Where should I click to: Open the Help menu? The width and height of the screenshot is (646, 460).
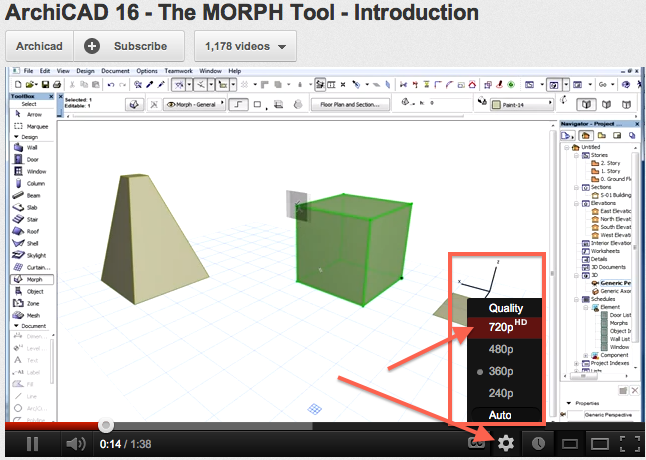[234, 71]
